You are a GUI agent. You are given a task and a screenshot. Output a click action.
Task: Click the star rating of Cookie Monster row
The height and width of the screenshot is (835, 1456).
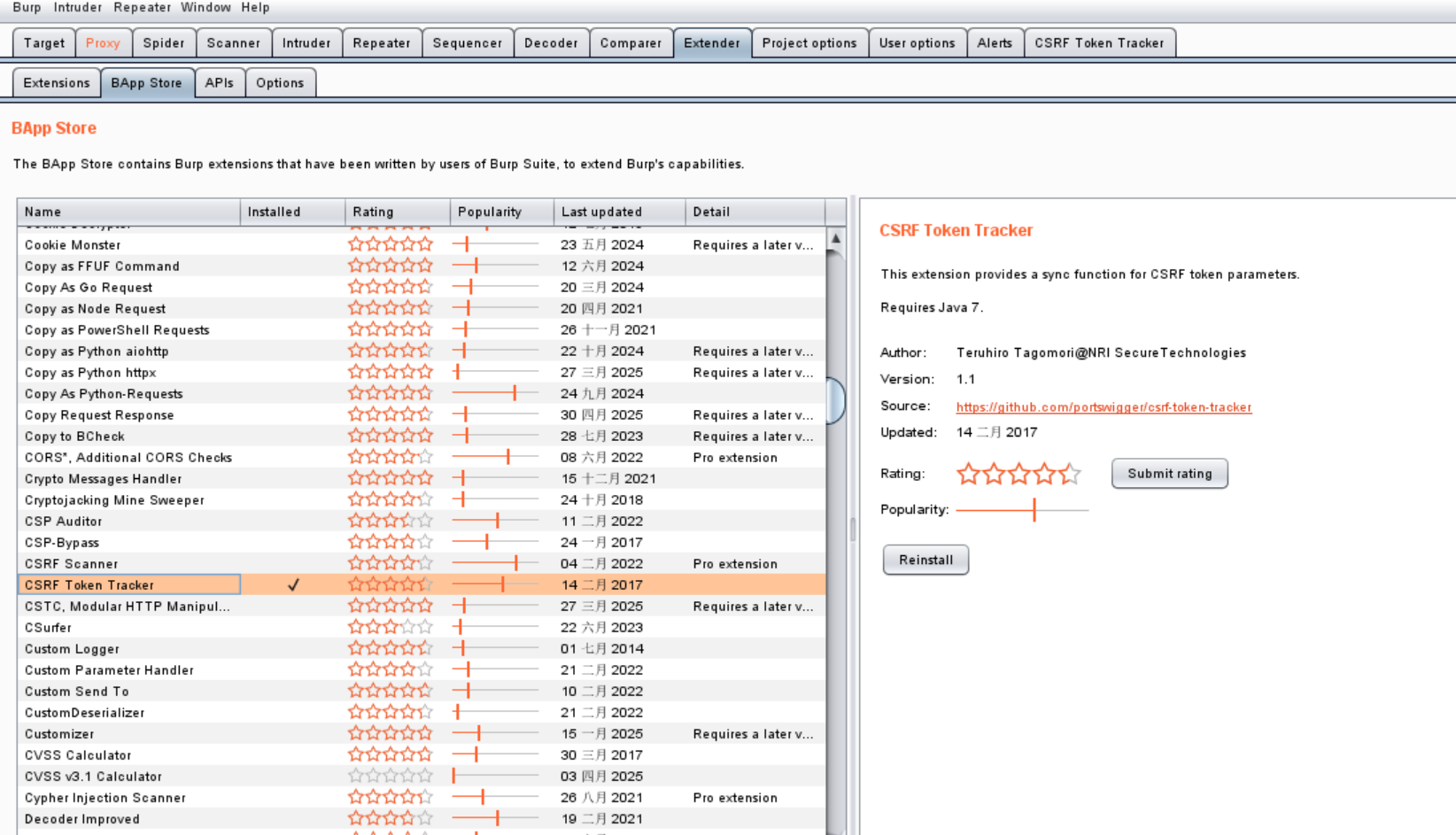pyautogui.click(x=391, y=244)
